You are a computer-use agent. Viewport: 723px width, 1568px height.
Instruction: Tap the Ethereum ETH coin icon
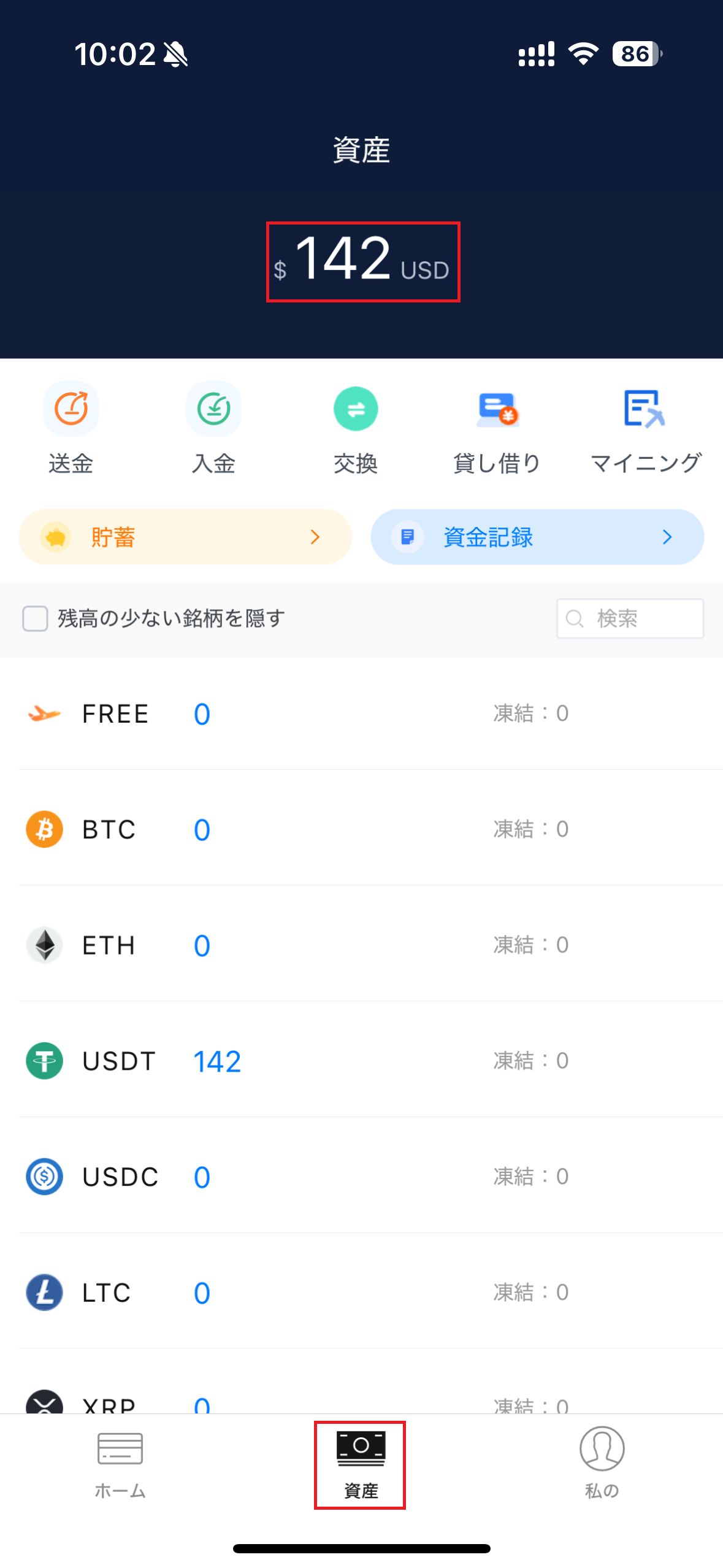click(44, 945)
